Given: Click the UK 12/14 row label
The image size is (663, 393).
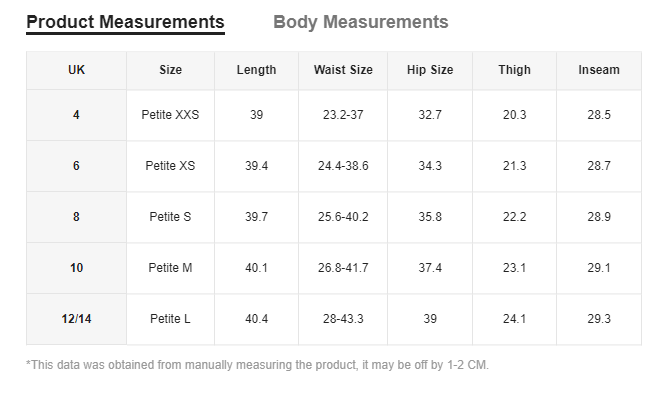Looking at the screenshot, I should 77,319.
